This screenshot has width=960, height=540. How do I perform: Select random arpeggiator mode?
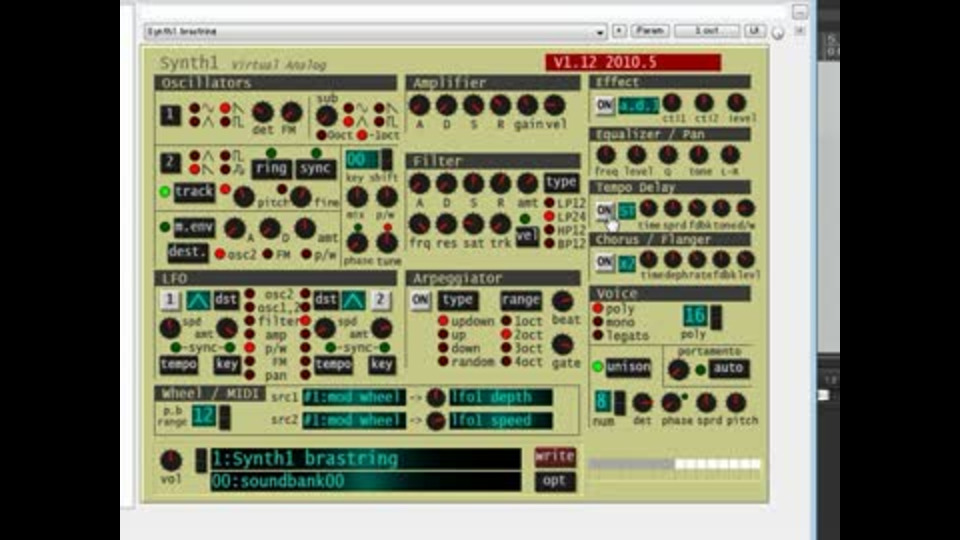443,361
